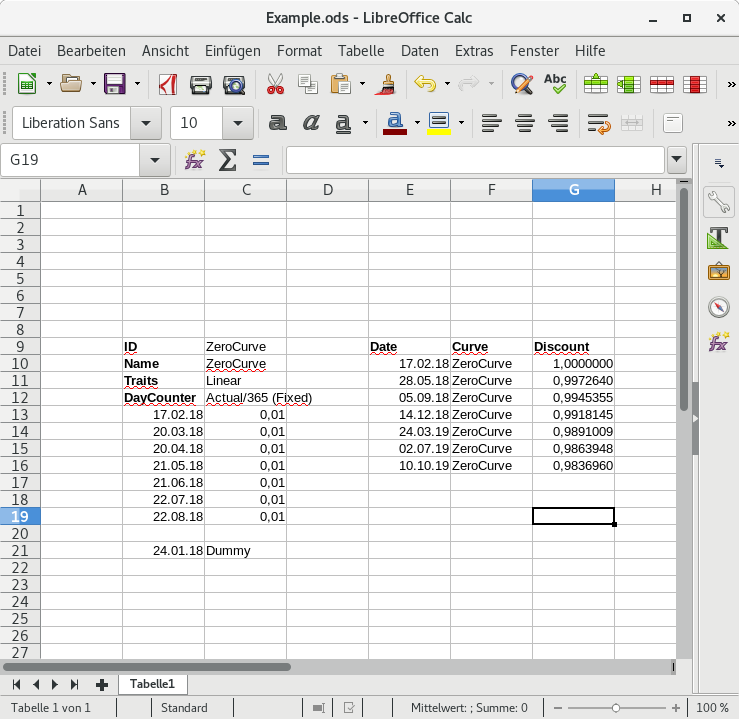Undo the last action

point(425,84)
